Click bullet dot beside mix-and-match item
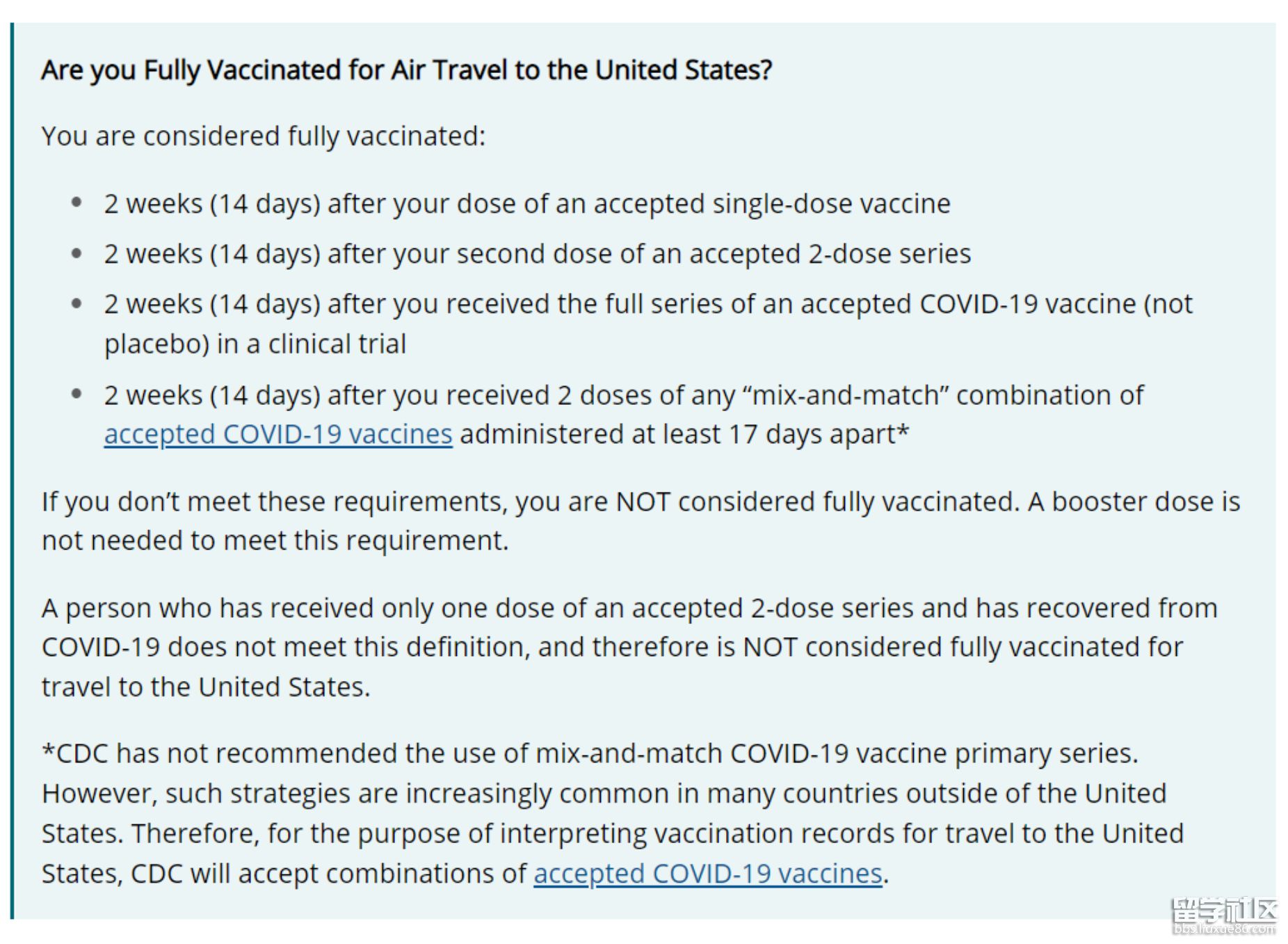The image size is (1288, 944). point(77,394)
